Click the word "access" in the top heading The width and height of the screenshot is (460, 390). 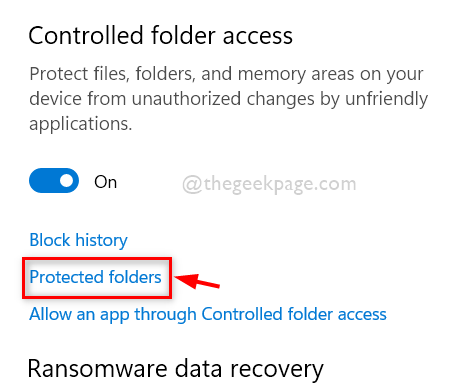[x=258, y=36]
